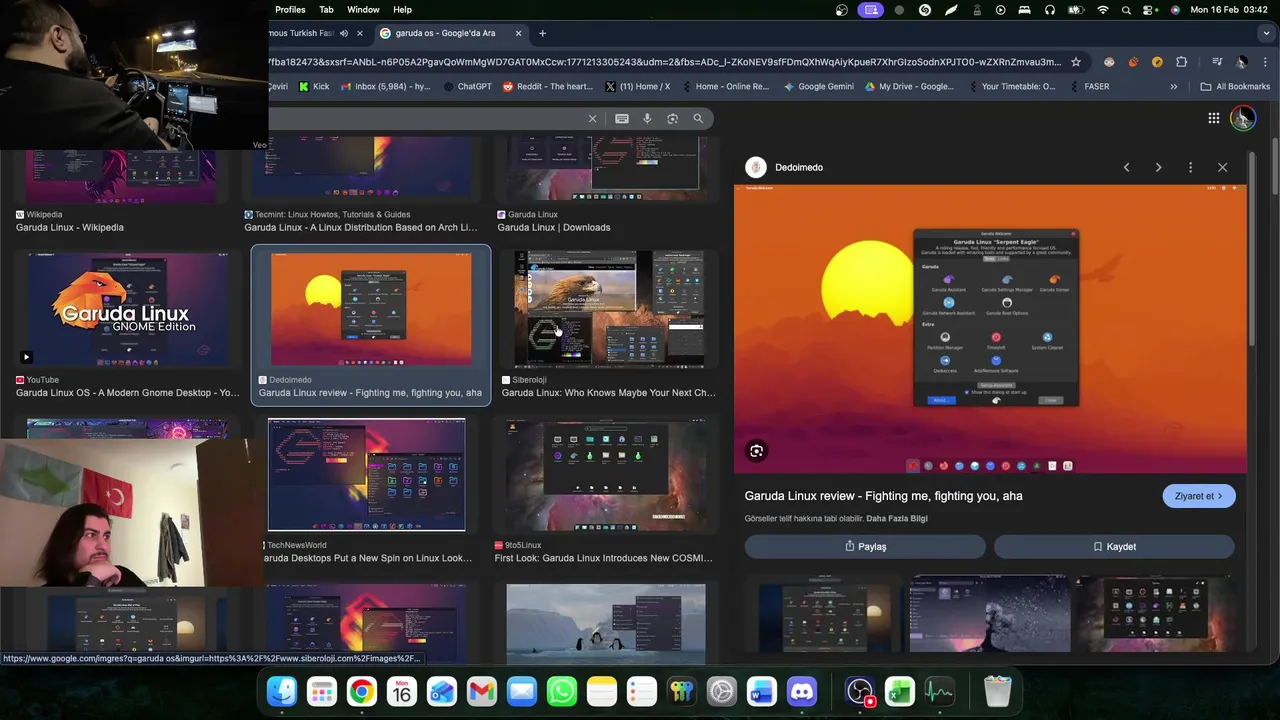Viewport: 1280px width, 720px height.
Task: Clear the Google search box text
Action: tap(592, 119)
